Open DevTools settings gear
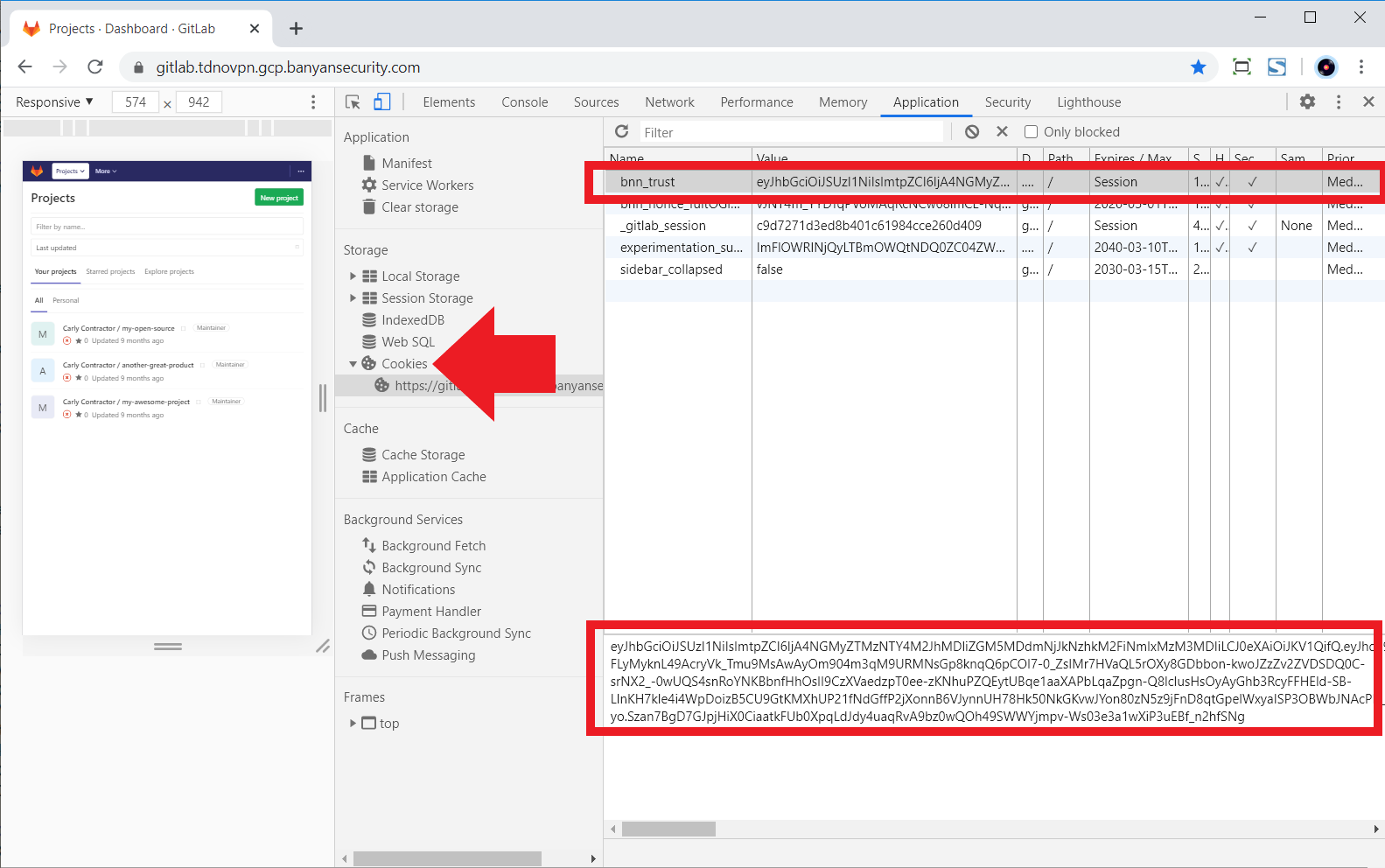1385x868 pixels. pyautogui.click(x=1307, y=101)
